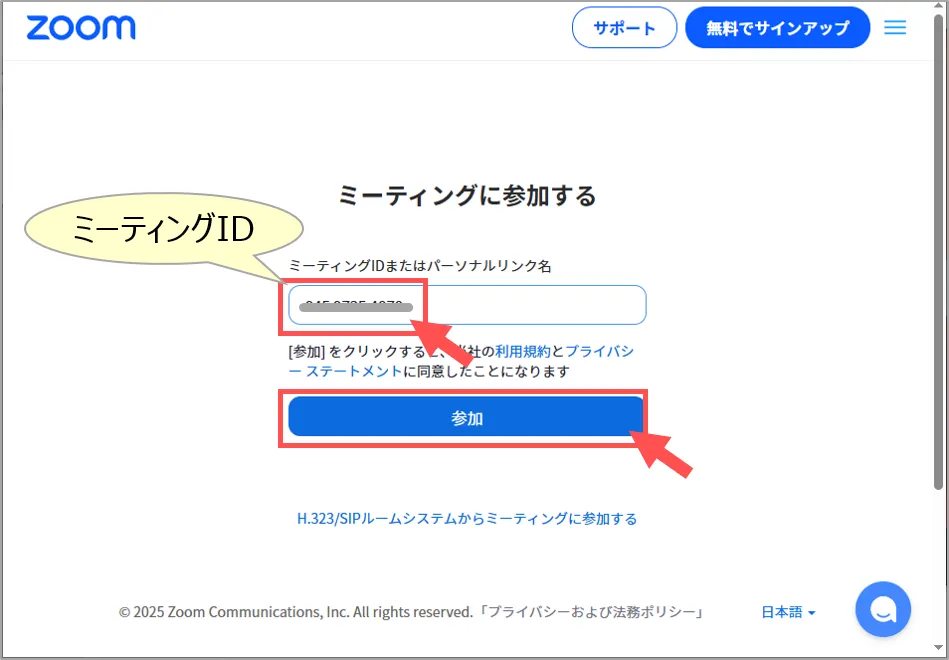Click the 無料でサインアップ button
949x660 pixels.
777,28
